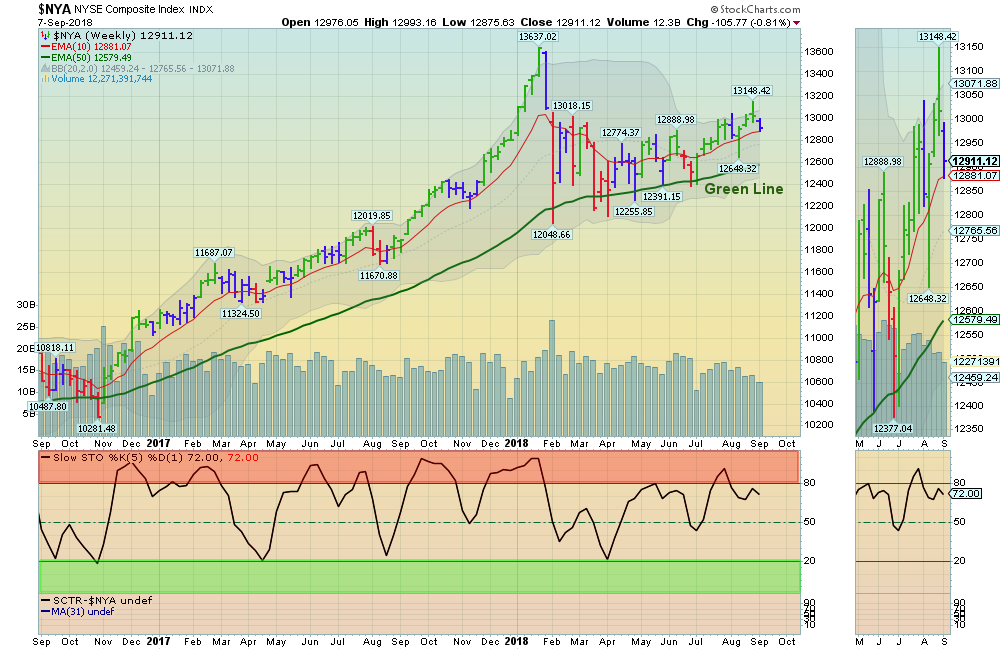Click the 12048.66 low price label

point(552,235)
